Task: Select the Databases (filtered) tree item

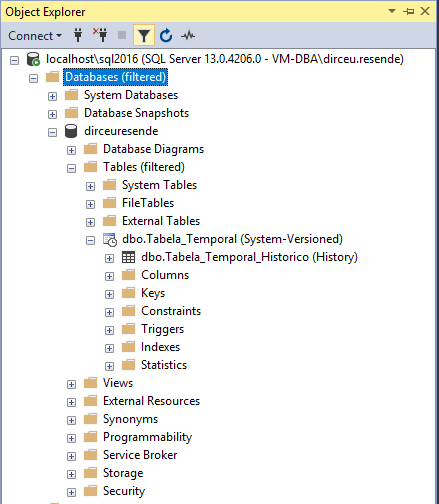Action: 115,77
